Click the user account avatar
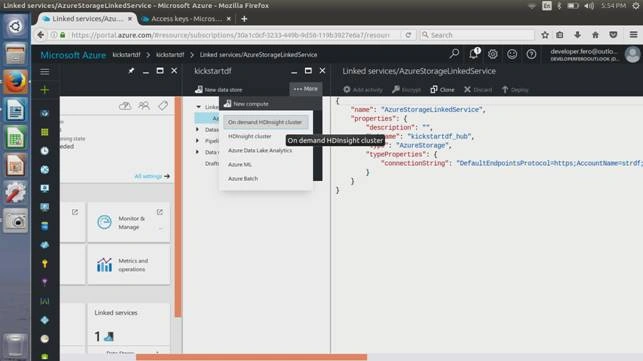Image resolution: width=643 pixels, height=361 pixels. 632,55
